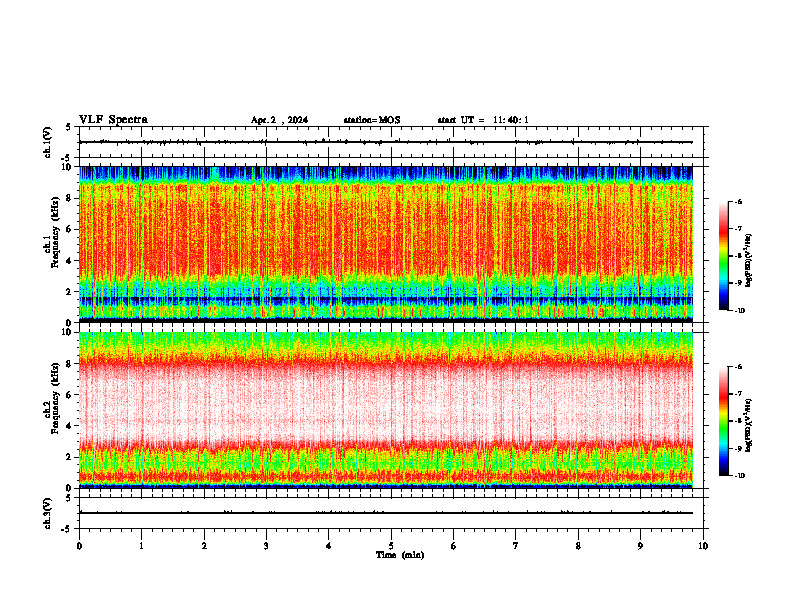Click the "station=MOS" header label

click(x=372, y=120)
